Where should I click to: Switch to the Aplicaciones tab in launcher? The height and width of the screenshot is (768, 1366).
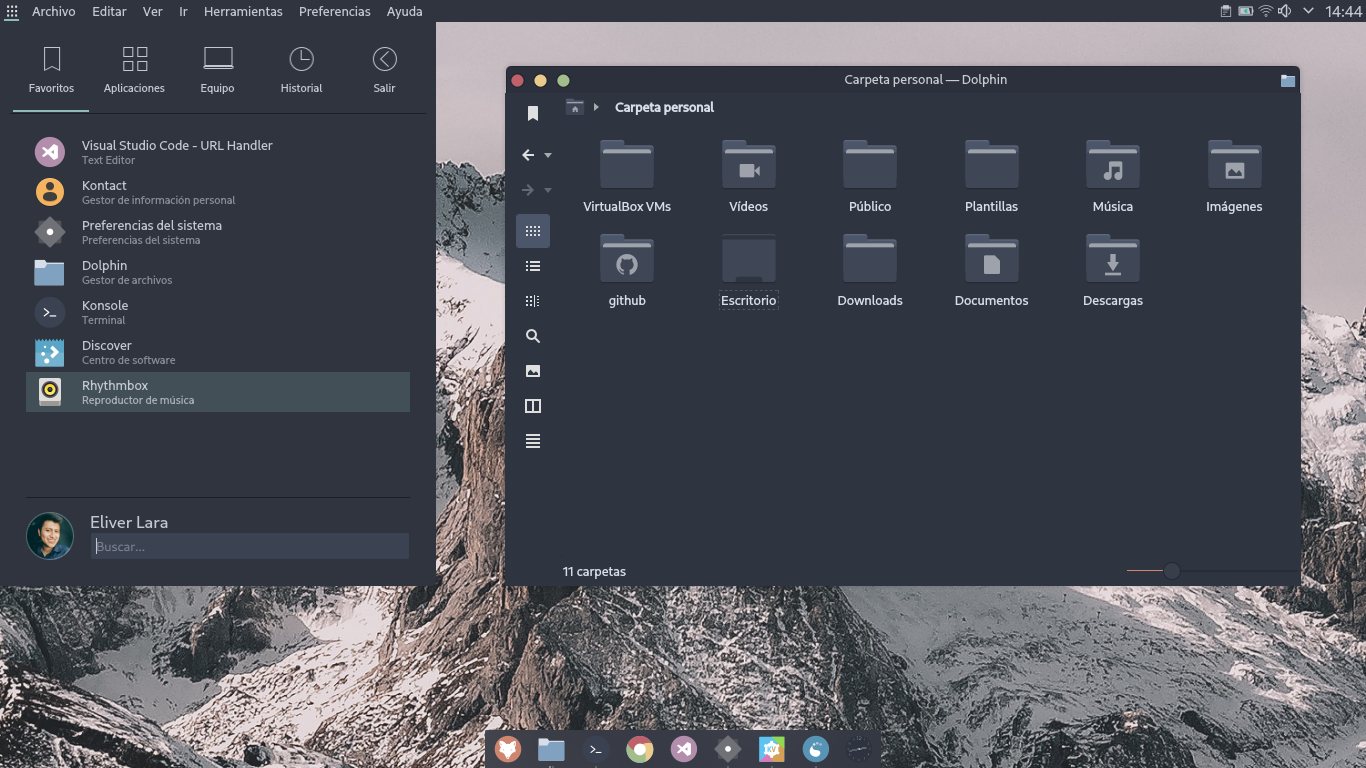(134, 70)
